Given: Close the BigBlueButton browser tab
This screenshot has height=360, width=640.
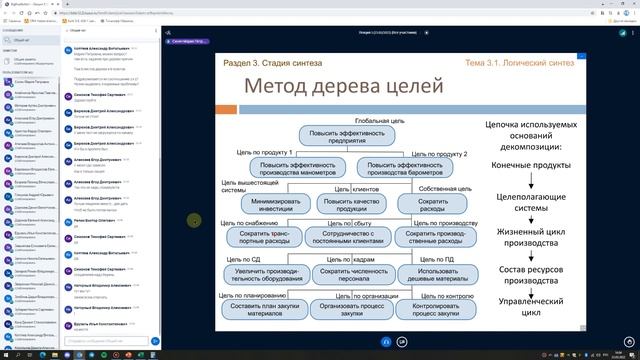Looking at the screenshot, I should tap(58, 4).
